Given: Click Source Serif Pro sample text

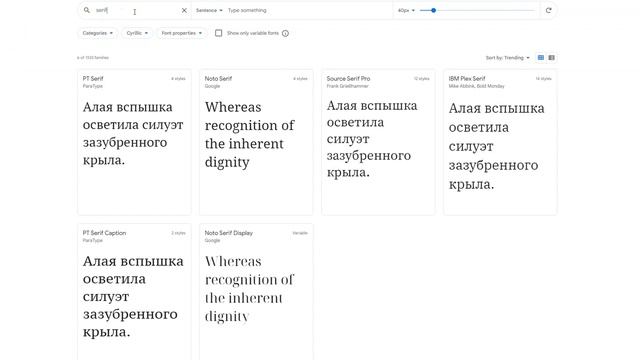Looking at the screenshot, I should [x=372, y=139].
